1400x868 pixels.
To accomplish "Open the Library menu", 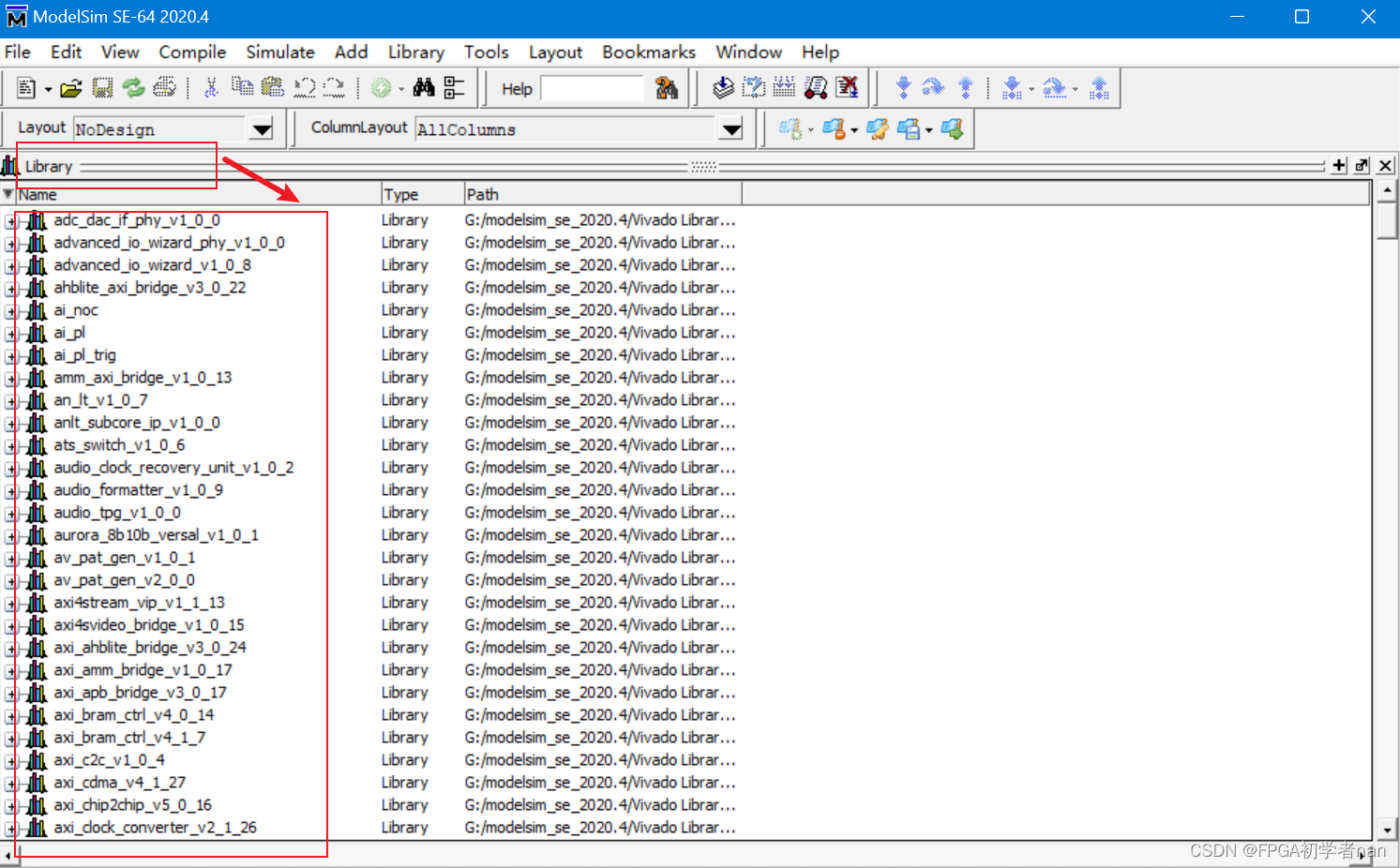I will tap(416, 52).
